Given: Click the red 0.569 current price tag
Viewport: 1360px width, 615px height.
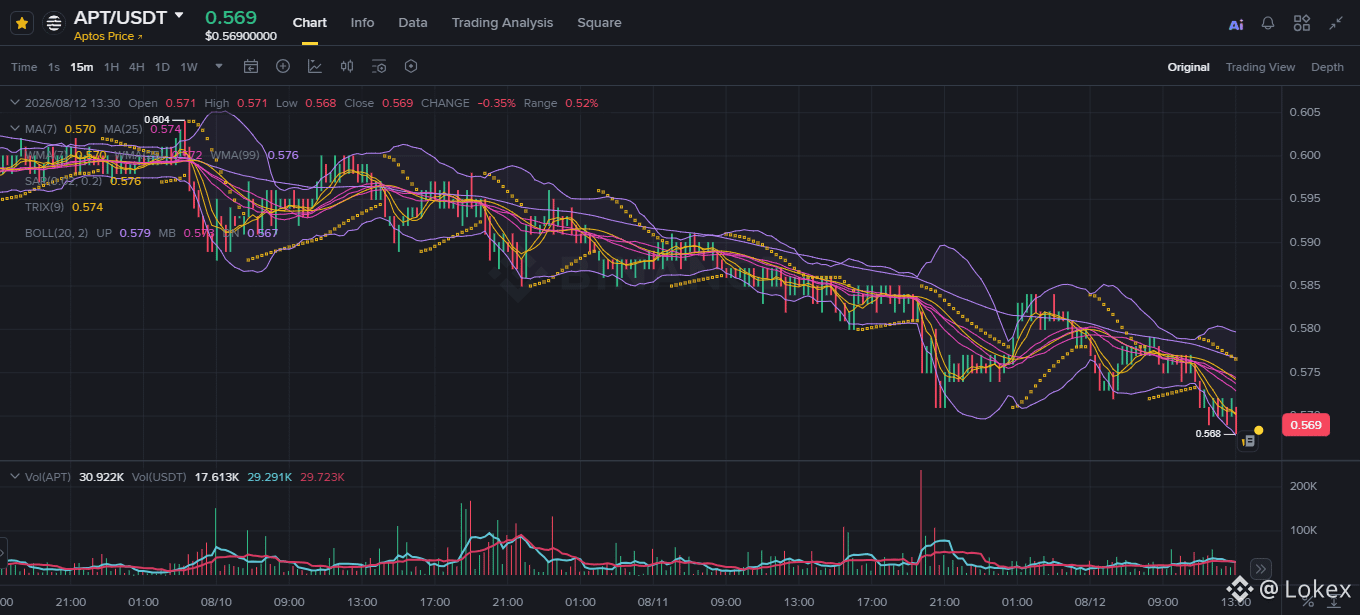Looking at the screenshot, I should click(1306, 425).
